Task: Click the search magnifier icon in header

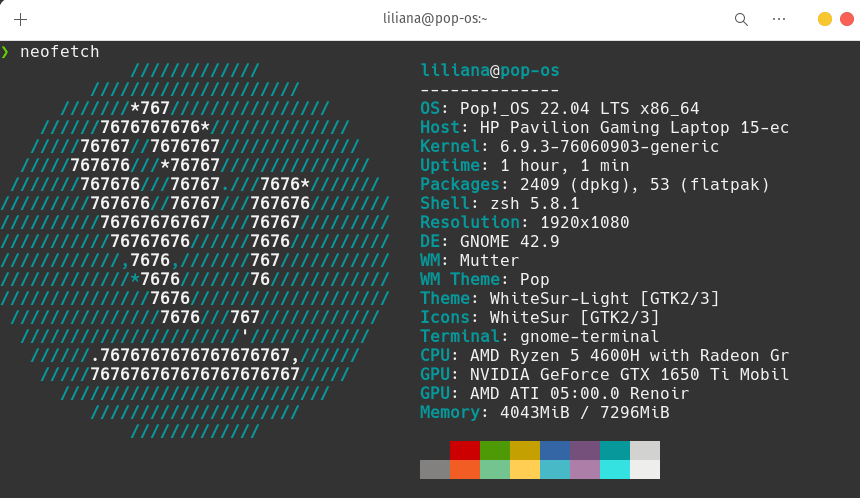Action: [x=741, y=20]
